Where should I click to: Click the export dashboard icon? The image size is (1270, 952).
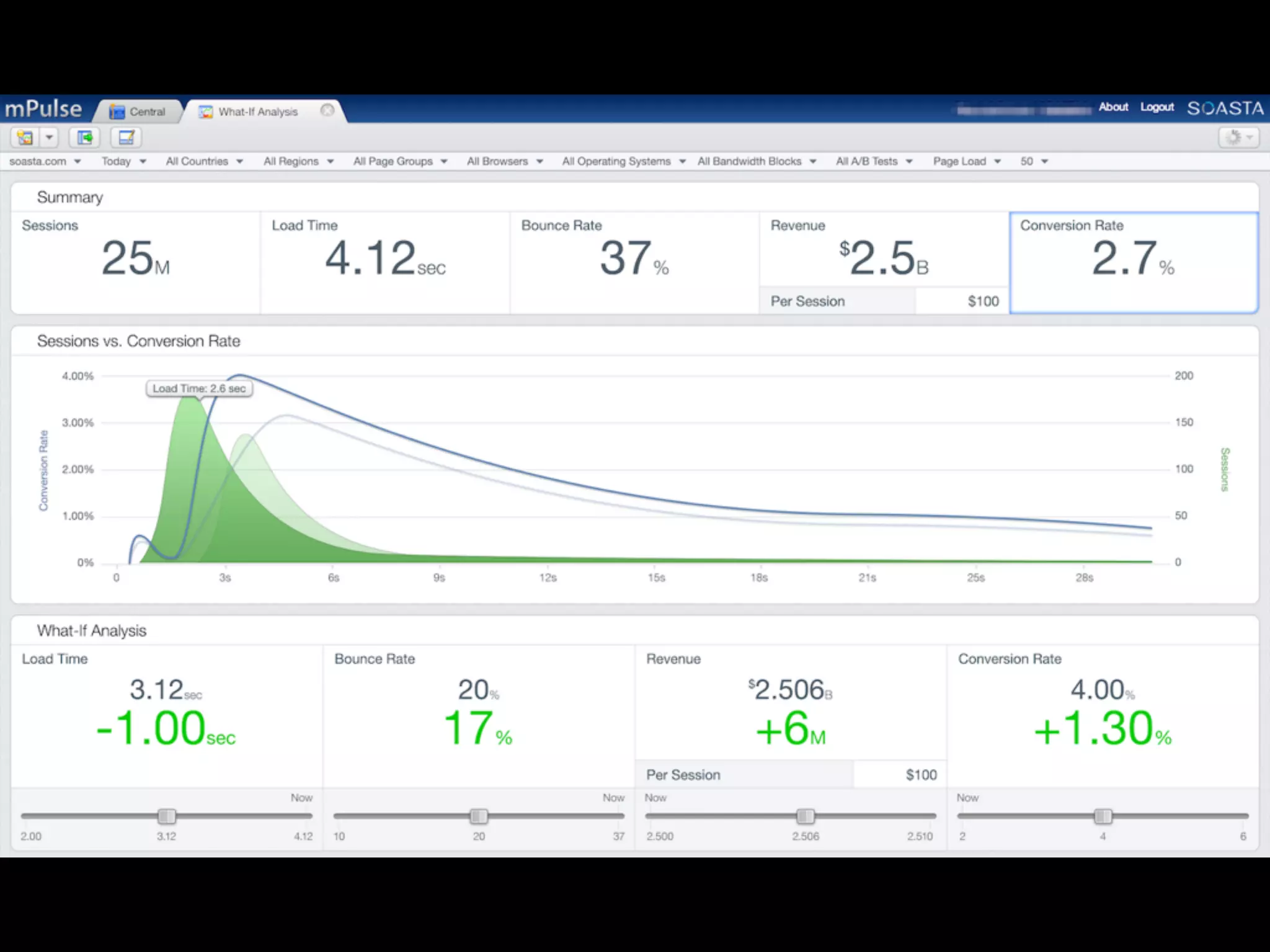(x=85, y=137)
